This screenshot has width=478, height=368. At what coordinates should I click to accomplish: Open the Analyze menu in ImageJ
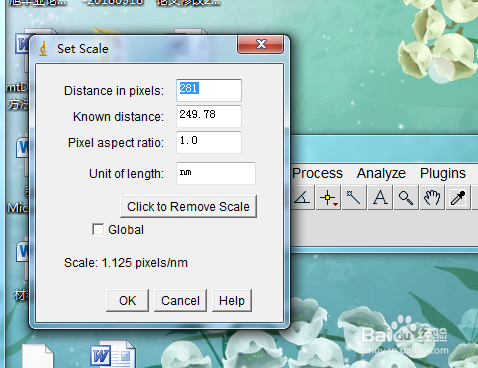(381, 173)
